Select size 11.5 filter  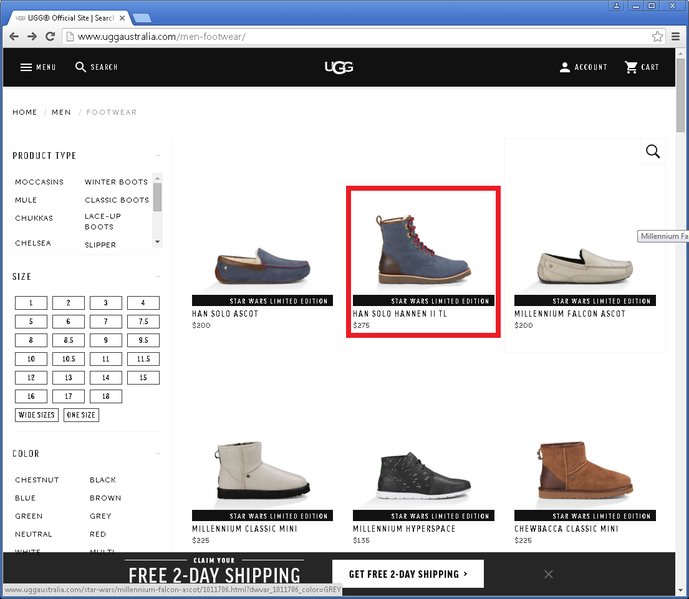[143, 359]
